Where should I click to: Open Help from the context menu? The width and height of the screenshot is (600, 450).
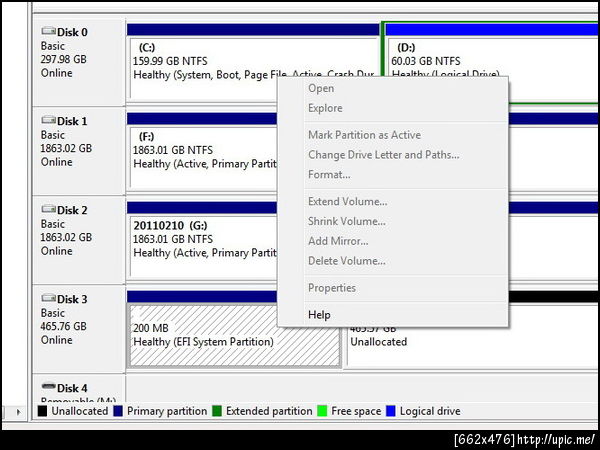(x=393, y=315)
